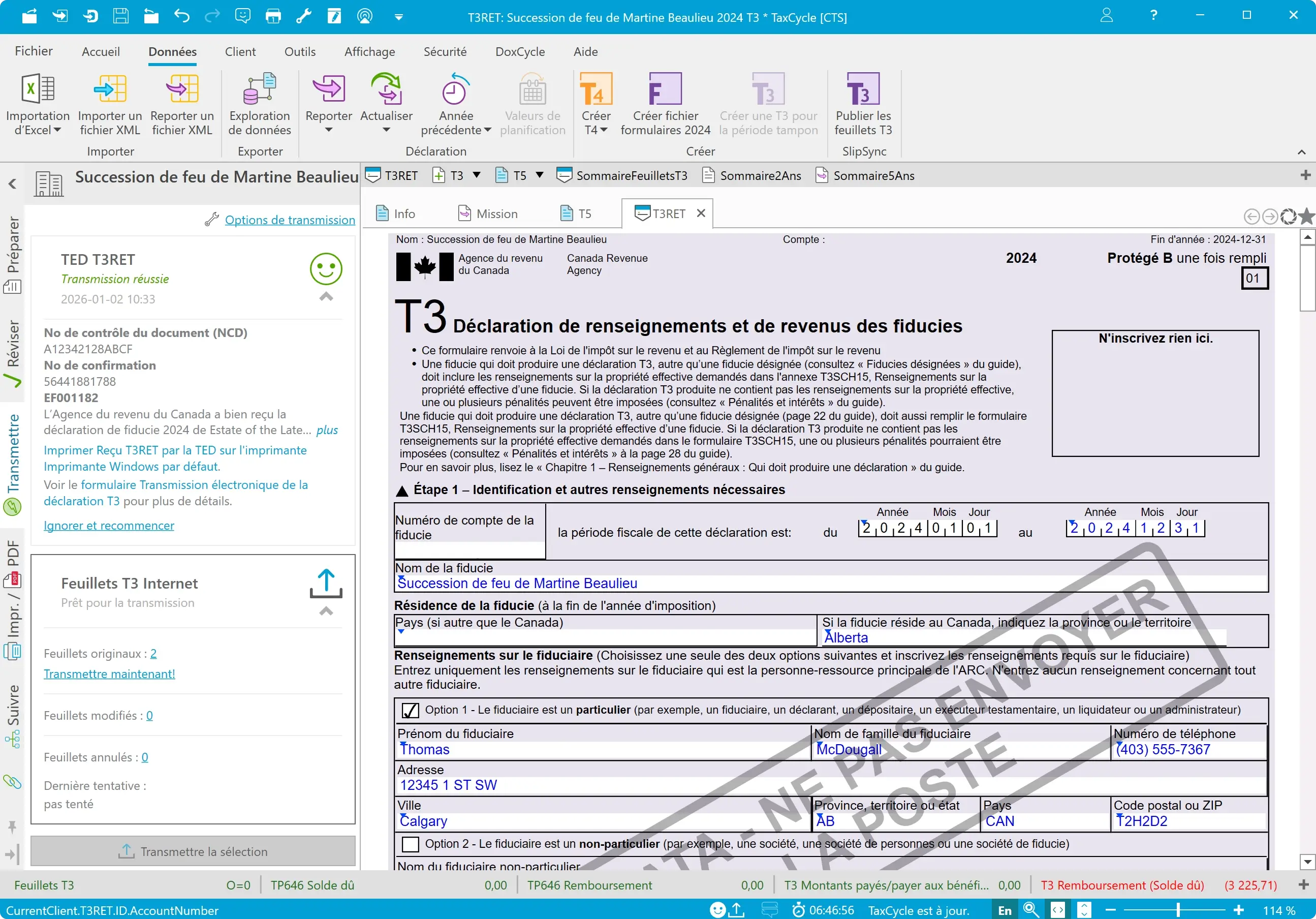The image size is (1316, 919).
Task: Click the zoom magnifier in status bar
Action: click(x=1030, y=910)
